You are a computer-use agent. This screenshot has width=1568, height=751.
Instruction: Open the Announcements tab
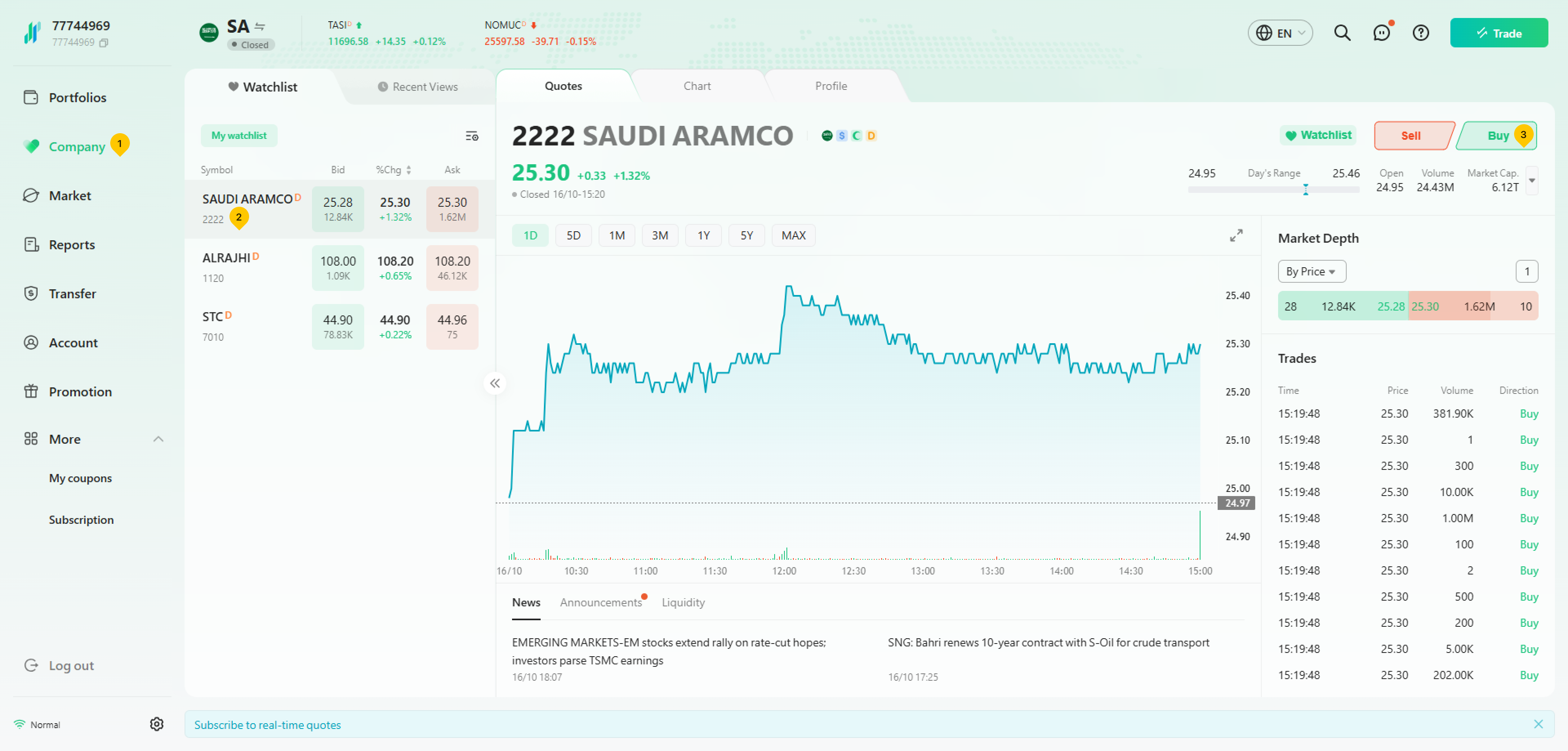(x=600, y=602)
